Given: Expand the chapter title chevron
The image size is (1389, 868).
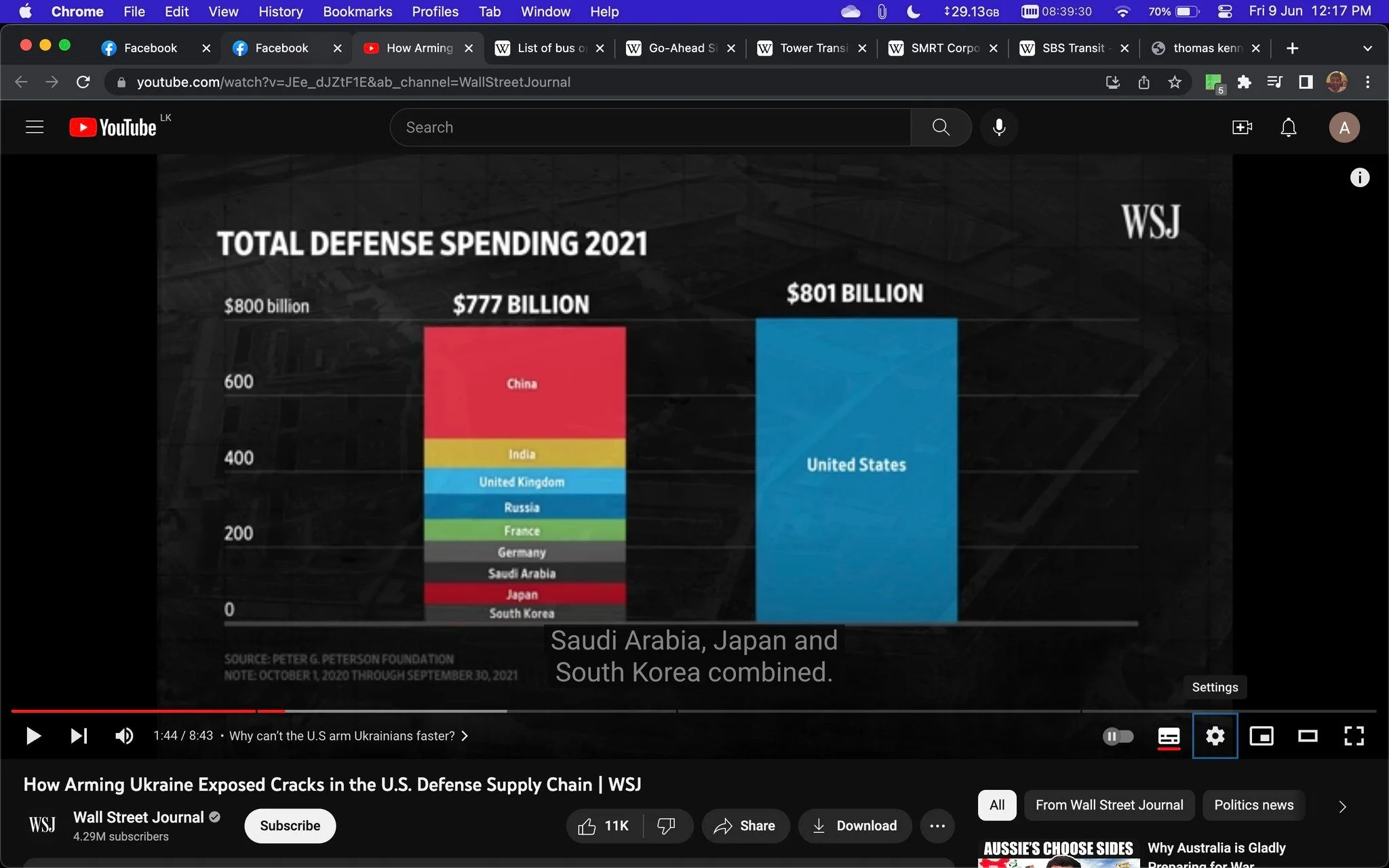Looking at the screenshot, I should coord(465,736).
